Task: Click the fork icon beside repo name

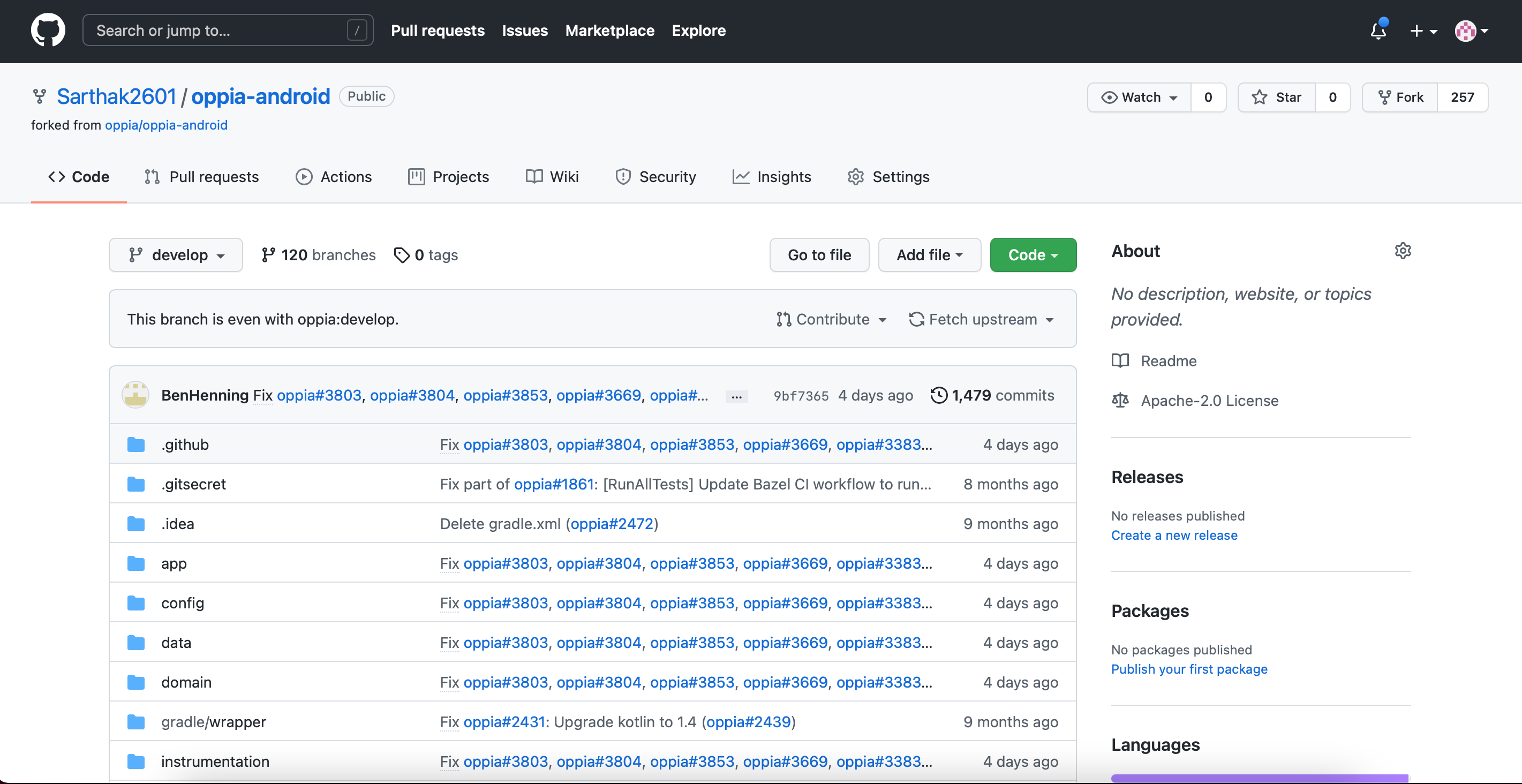Action: click(40, 96)
